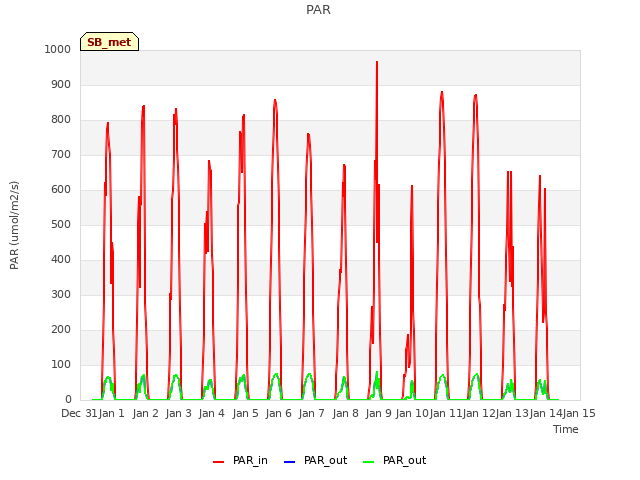Click the Dec 31 x-axis tick label
The width and height of the screenshot is (640, 480).
pyautogui.click(x=79, y=413)
